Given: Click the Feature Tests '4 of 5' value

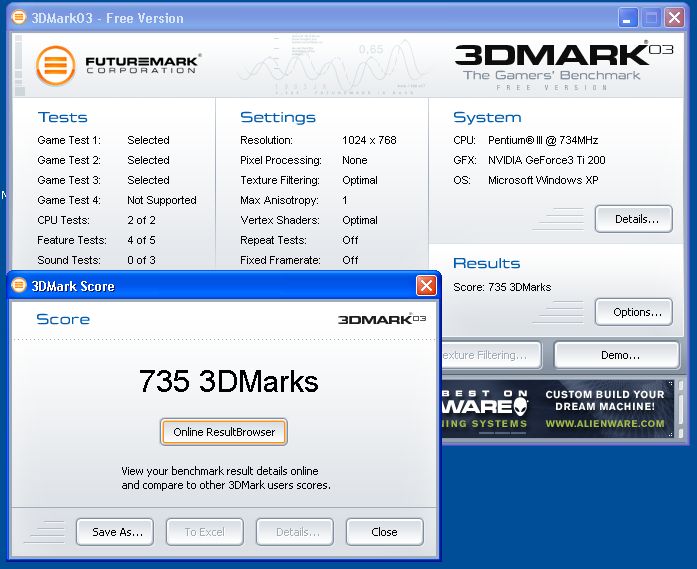Looking at the screenshot, I should tap(141, 240).
